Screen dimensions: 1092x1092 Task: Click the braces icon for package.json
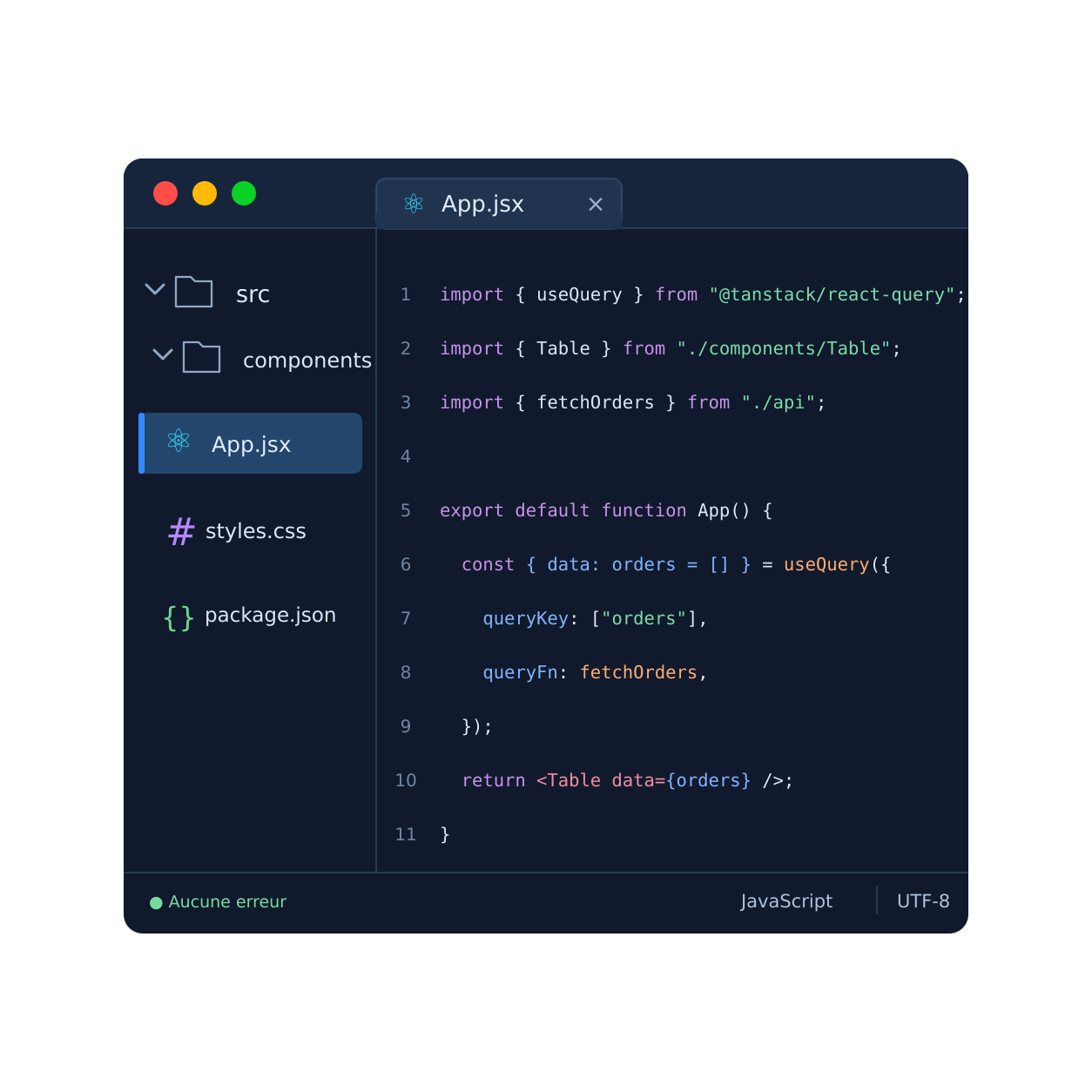coord(179,617)
